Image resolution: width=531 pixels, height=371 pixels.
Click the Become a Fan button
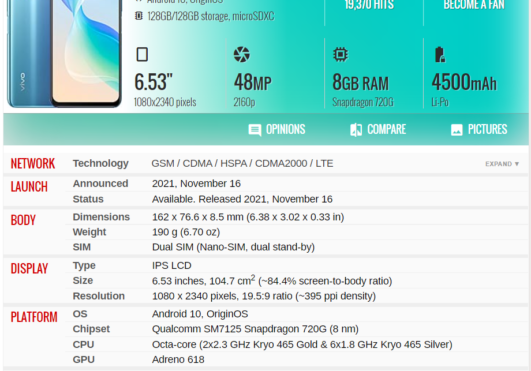474,5
